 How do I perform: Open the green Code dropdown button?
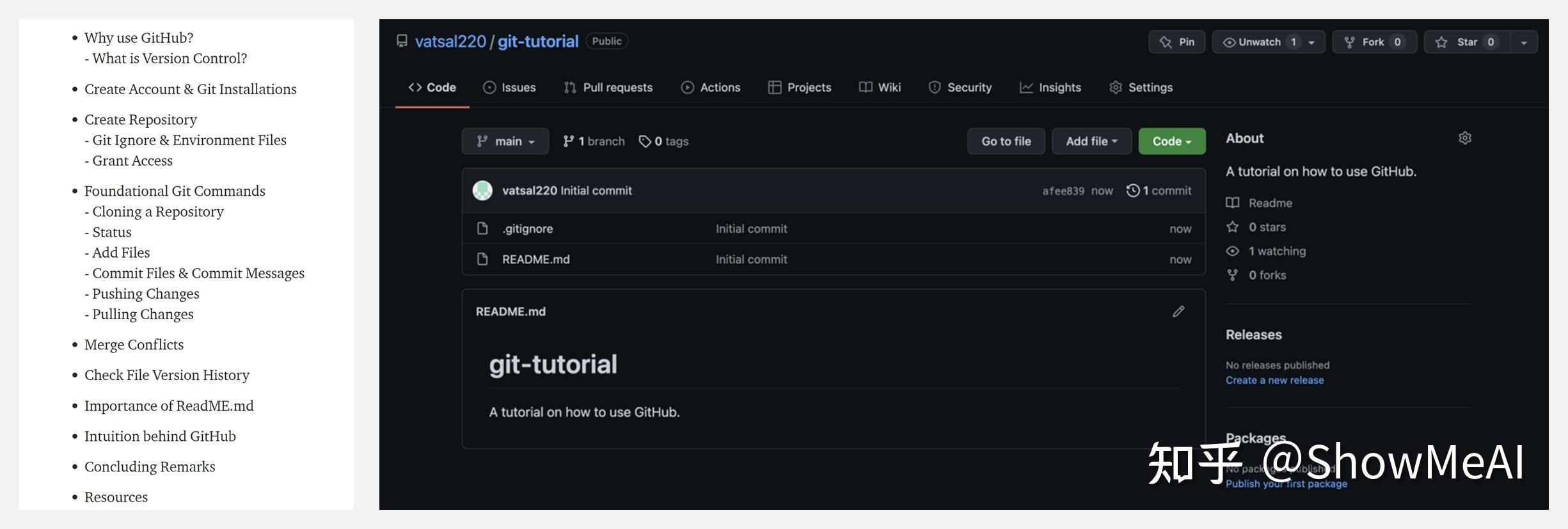(x=1172, y=141)
